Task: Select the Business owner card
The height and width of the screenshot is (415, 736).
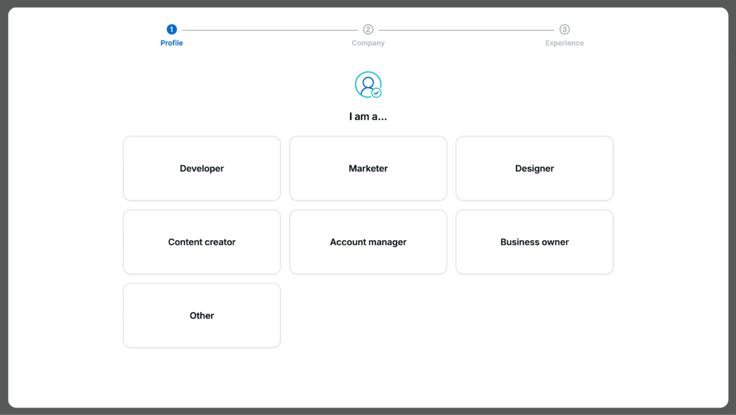Action: pyautogui.click(x=534, y=242)
